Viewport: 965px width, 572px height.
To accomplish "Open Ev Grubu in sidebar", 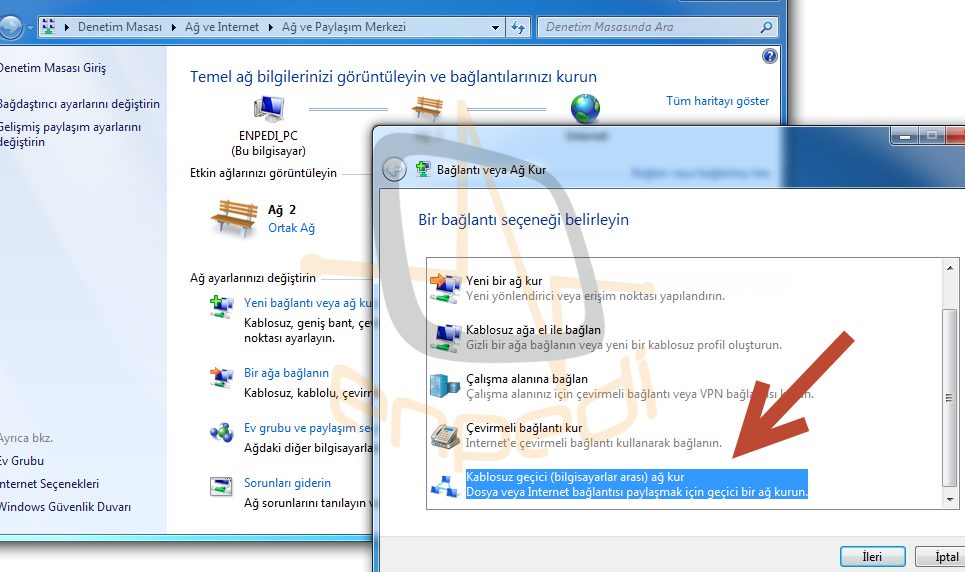I will pyautogui.click(x=22, y=461).
